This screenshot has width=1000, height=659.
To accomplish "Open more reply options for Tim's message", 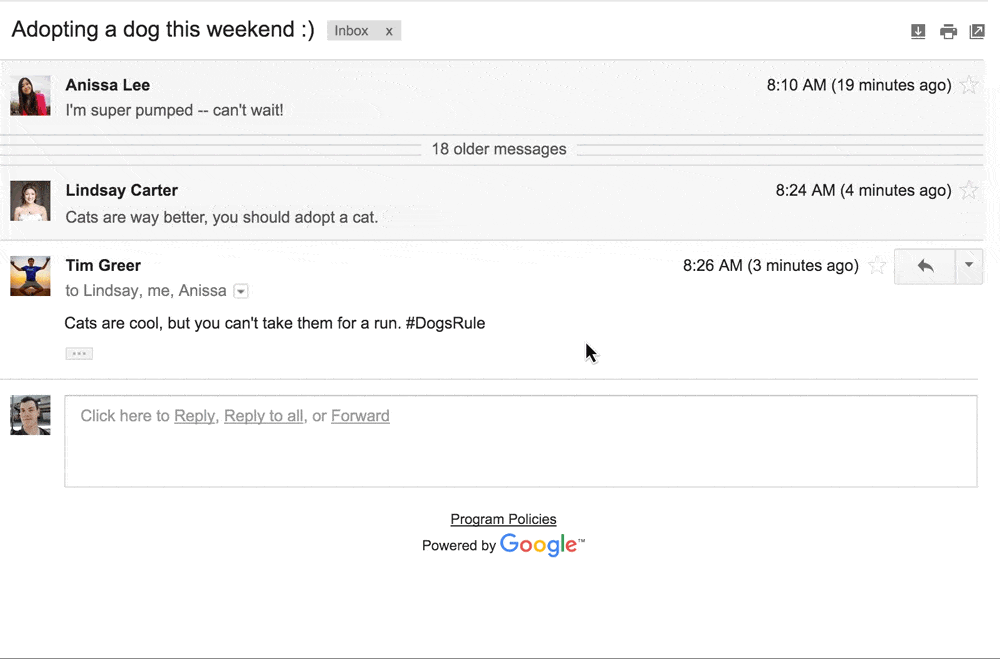I will click(967, 266).
